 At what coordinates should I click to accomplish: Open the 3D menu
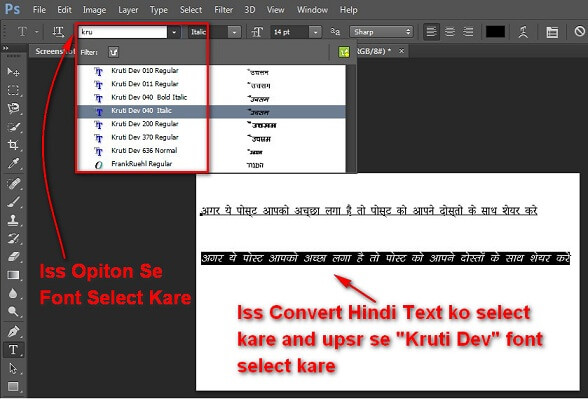(250, 10)
